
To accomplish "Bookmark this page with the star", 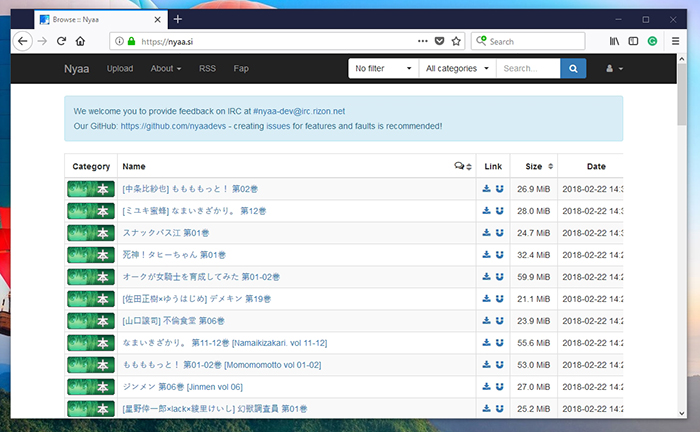I will coord(456,42).
